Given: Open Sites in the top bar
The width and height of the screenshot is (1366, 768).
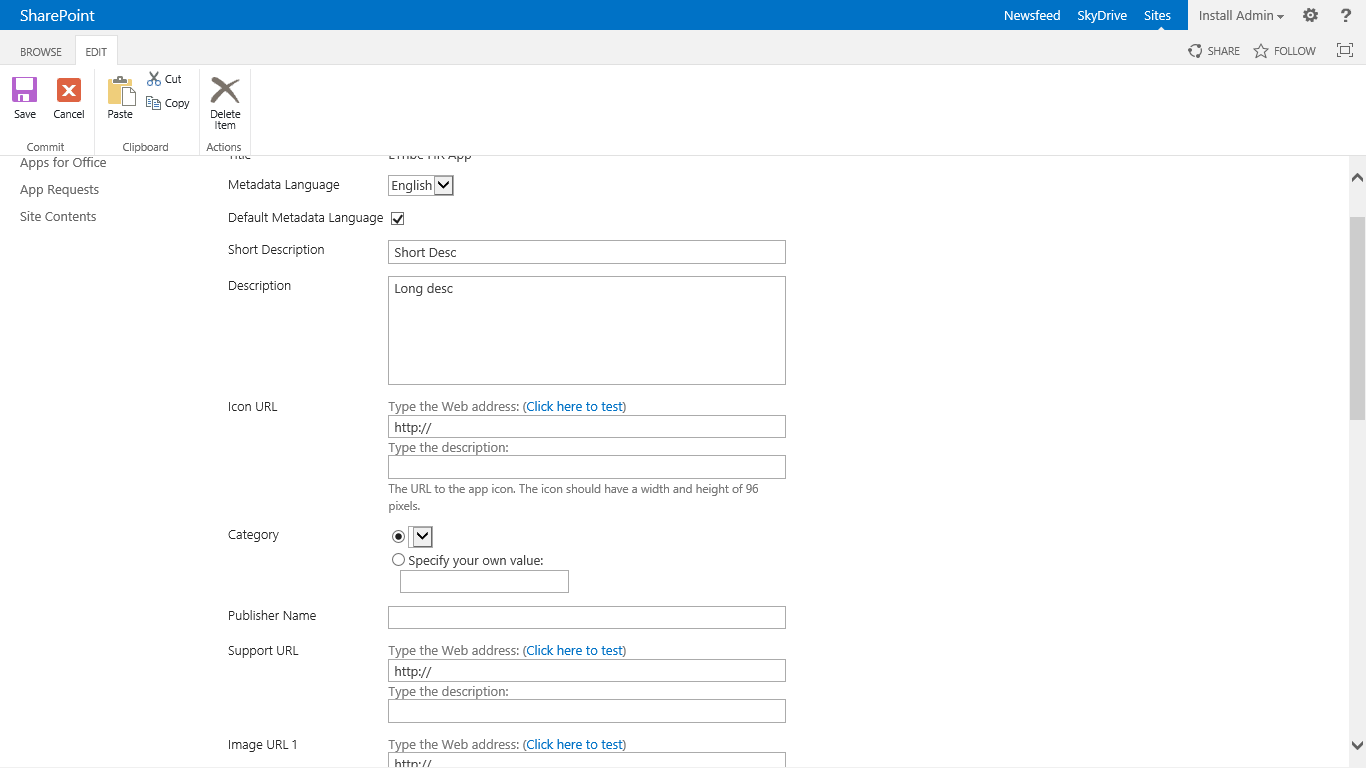Looking at the screenshot, I should click(x=1158, y=15).
